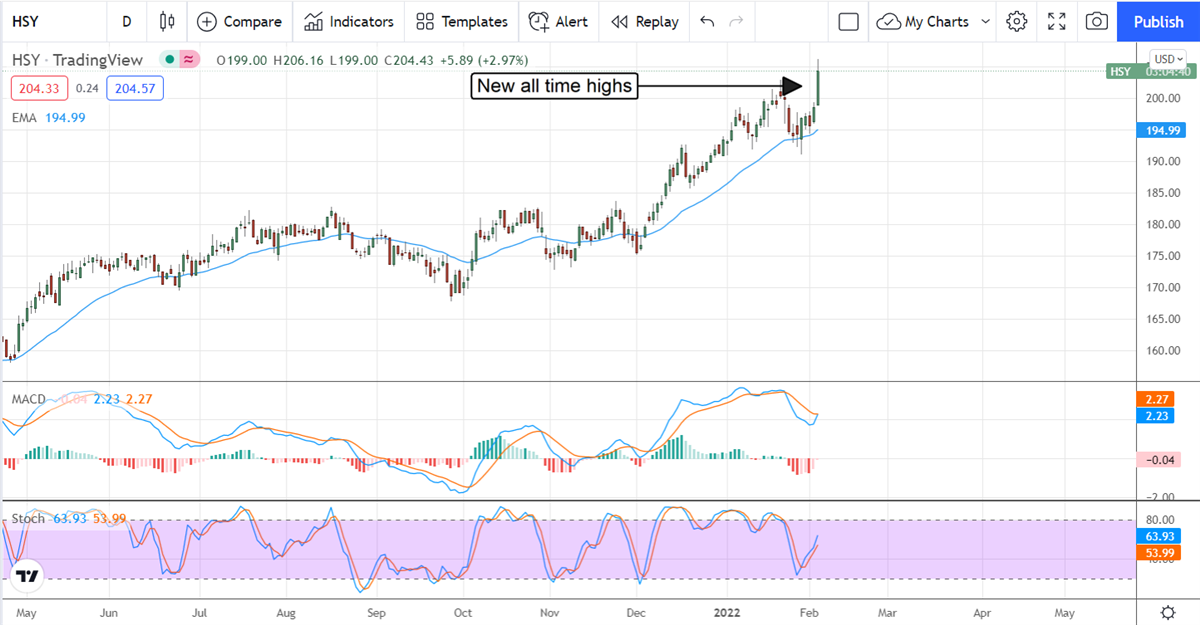
Task: Click the HSY symbol search field
Action: click(x=50, y=21)
